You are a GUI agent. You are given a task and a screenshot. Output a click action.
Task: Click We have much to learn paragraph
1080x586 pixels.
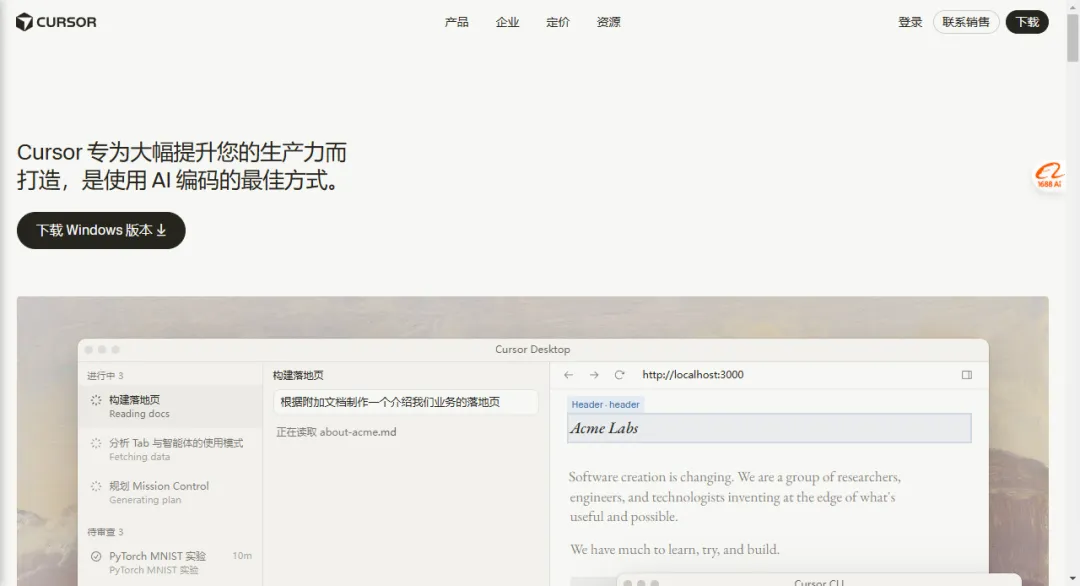click(x=674, y=550)
